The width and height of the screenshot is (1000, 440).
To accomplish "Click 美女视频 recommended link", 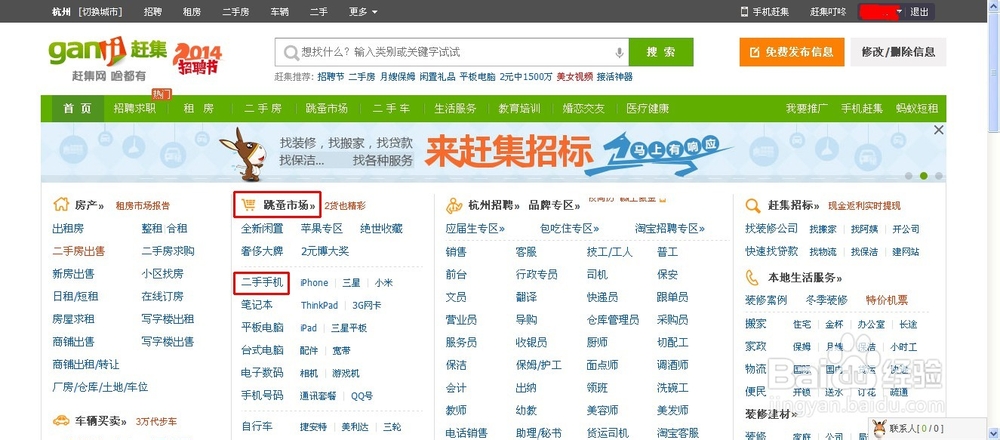I will pos(575,77).
